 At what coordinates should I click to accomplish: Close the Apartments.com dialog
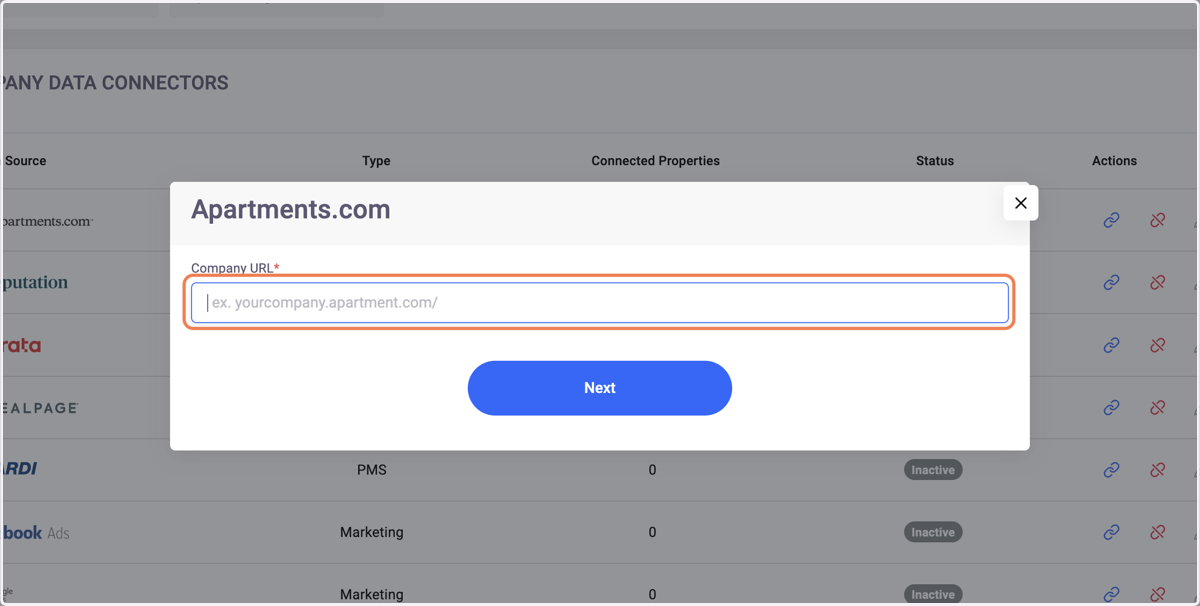1021,203
